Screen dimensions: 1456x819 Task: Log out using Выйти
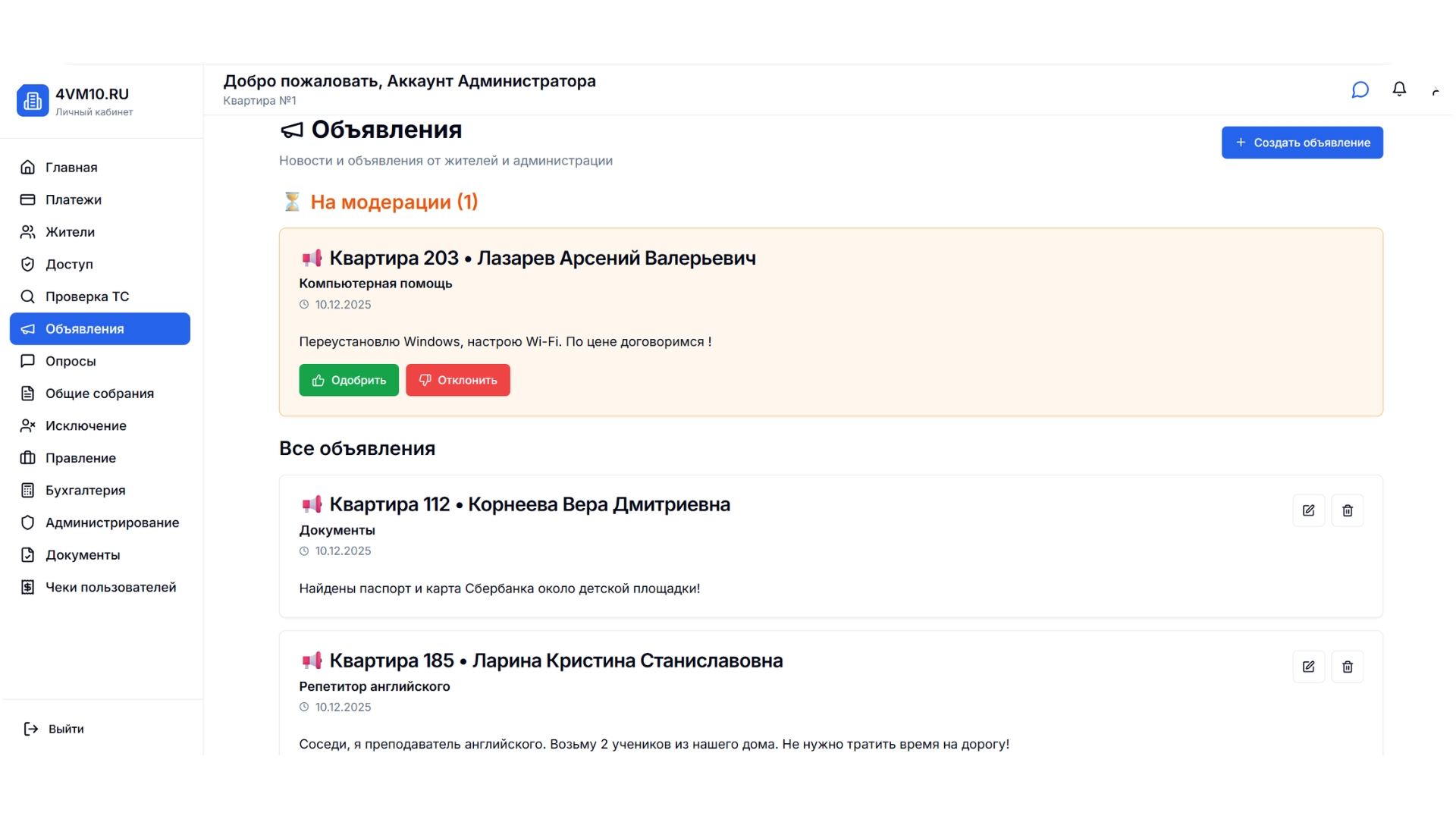[65, 728]
